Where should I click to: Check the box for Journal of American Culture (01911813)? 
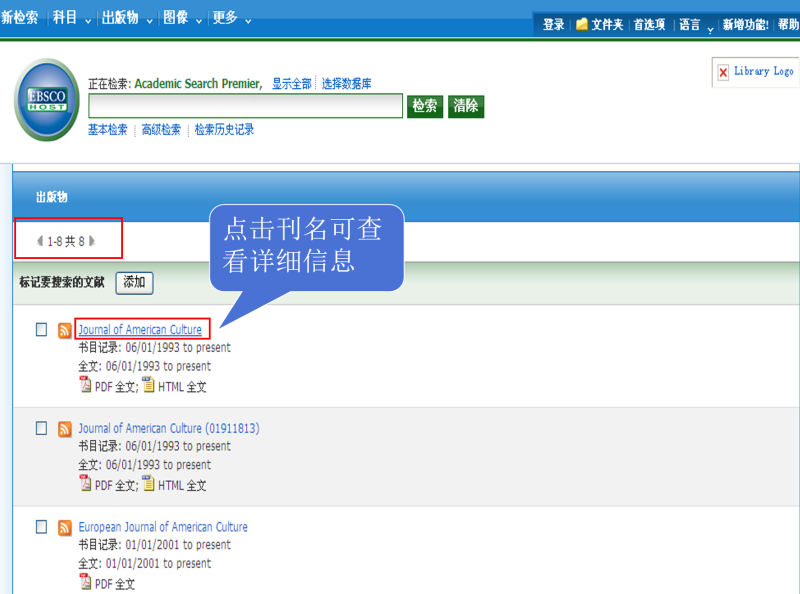point(41,428)
